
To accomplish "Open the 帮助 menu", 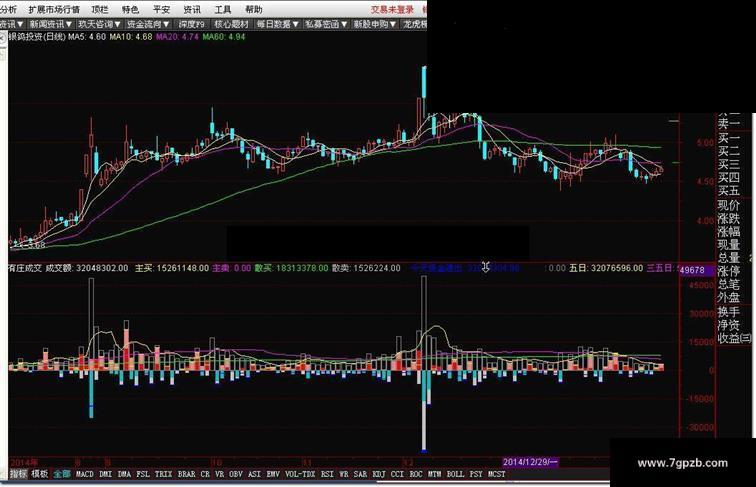I will 254,10.
